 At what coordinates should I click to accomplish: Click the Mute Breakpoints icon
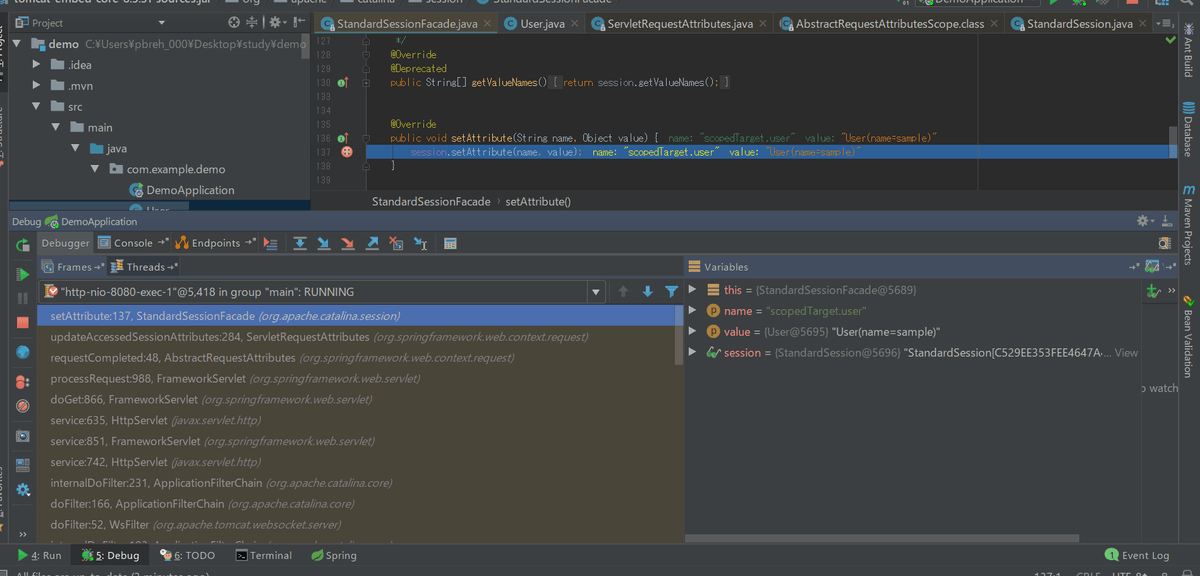coord(22,407)
